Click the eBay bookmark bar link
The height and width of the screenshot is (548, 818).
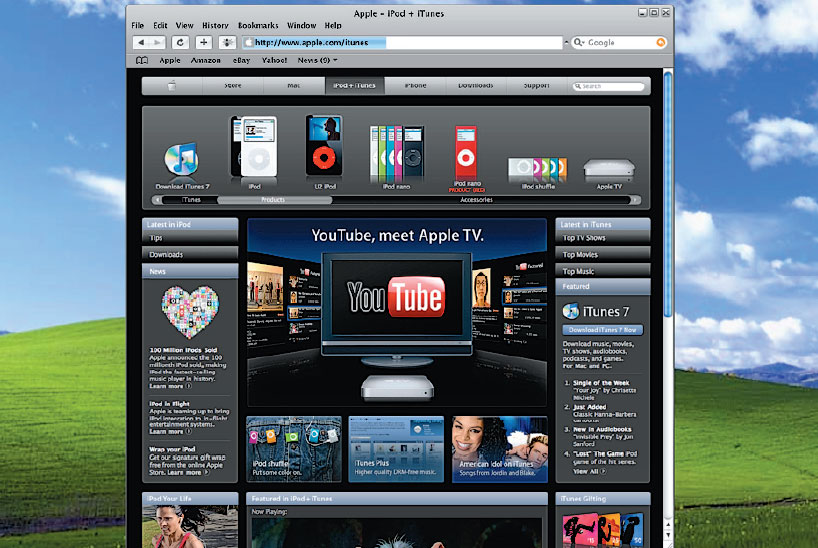pos(242,60)
